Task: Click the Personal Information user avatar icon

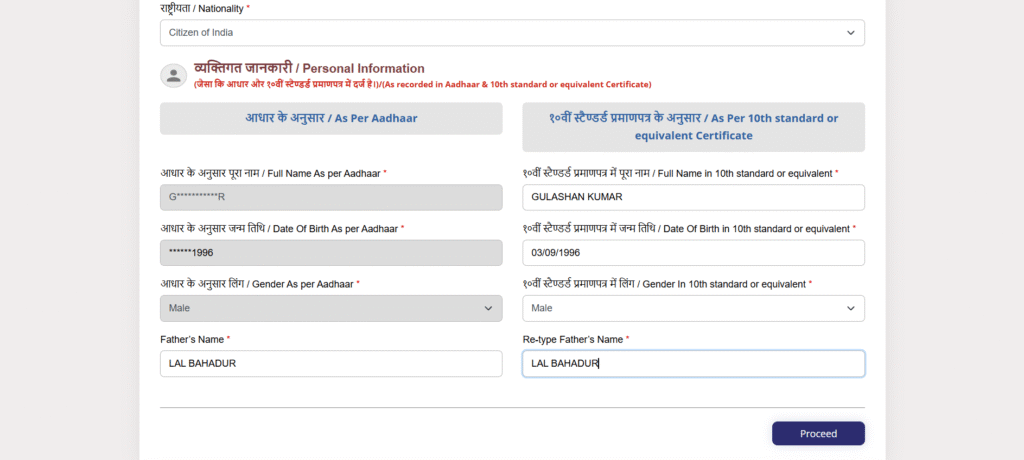Action: 173,75
